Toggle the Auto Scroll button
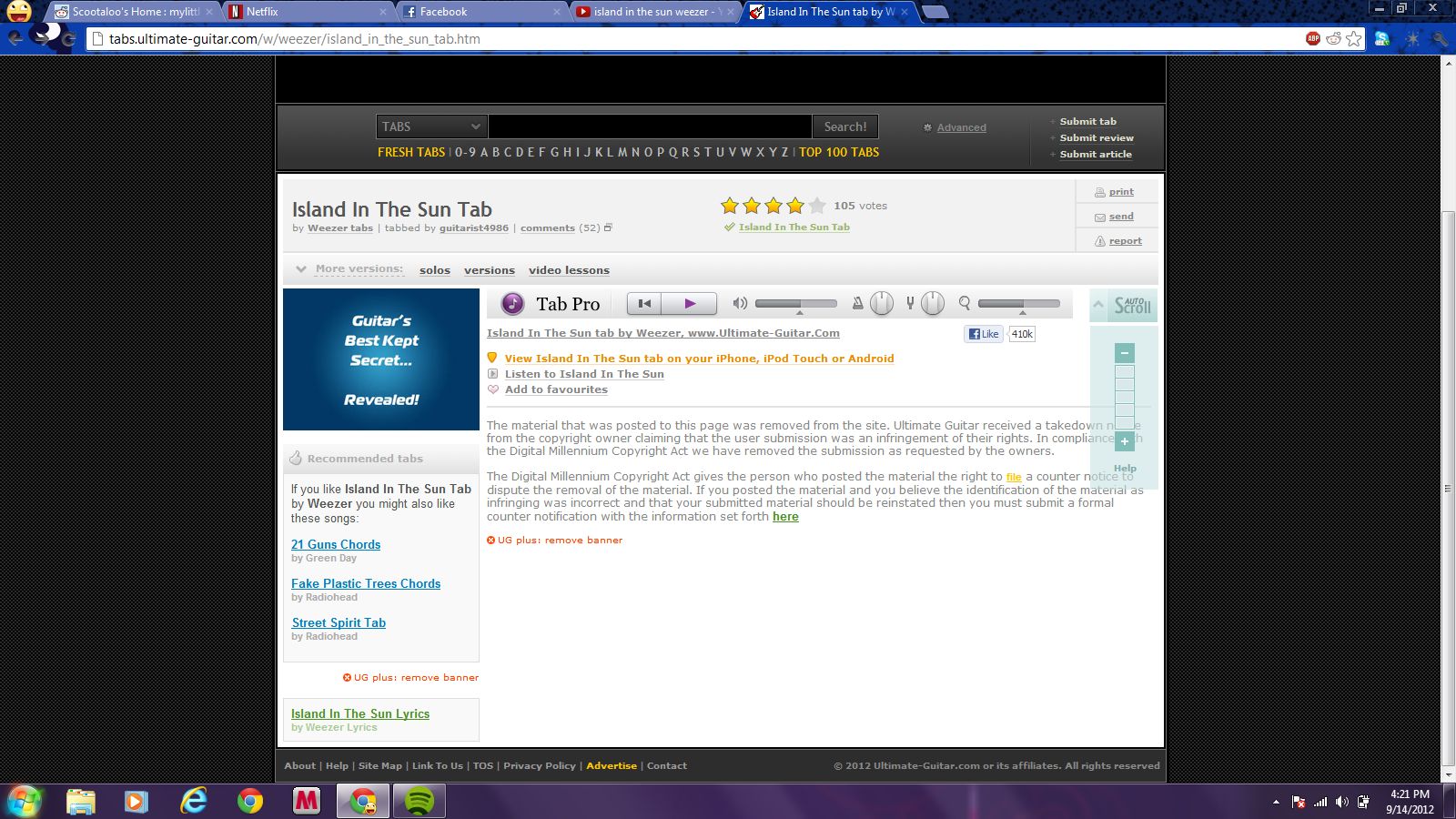The height and width of the screenshot is (819, 1456). pos(1133,306)
